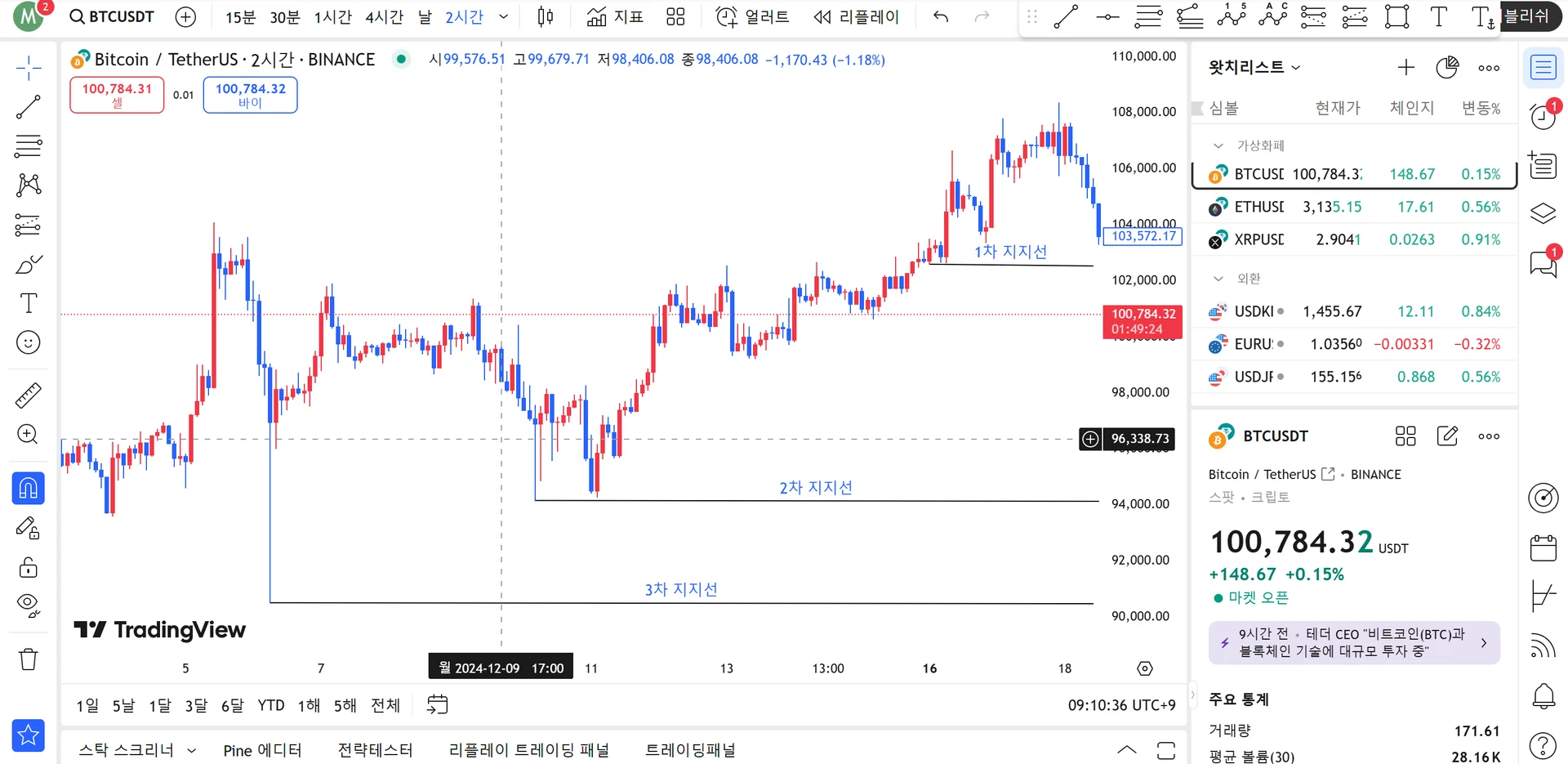Open chart settings gear on time axis
The image size is (1568, 764).
click(1145, 668)
